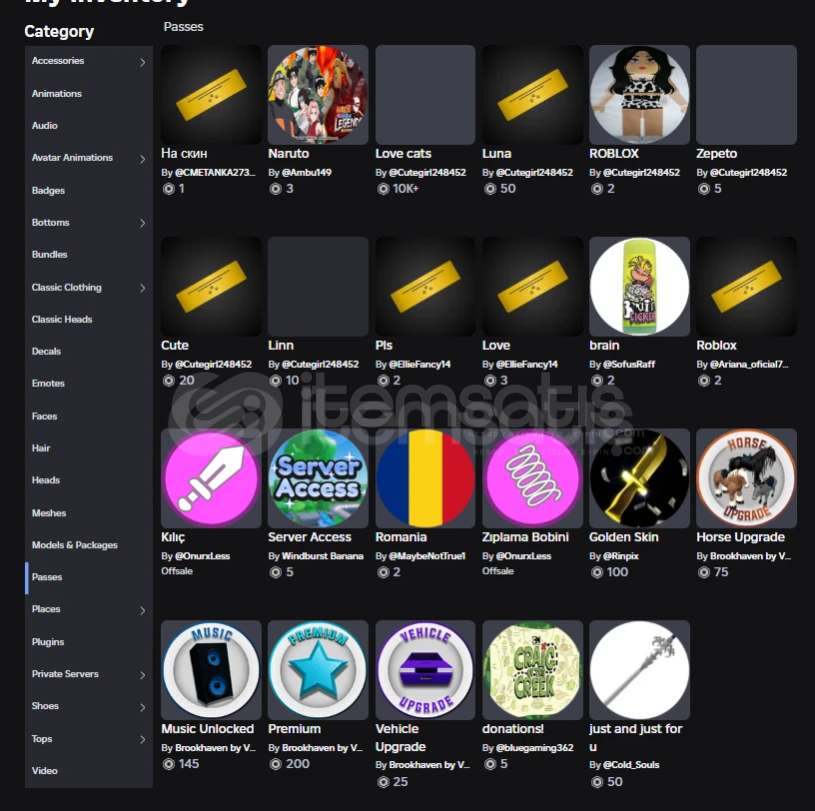This screenshot has height=811, width=815.
Task: Open the Horse Upgrade pass icon
Action: [x=746, y=478]
